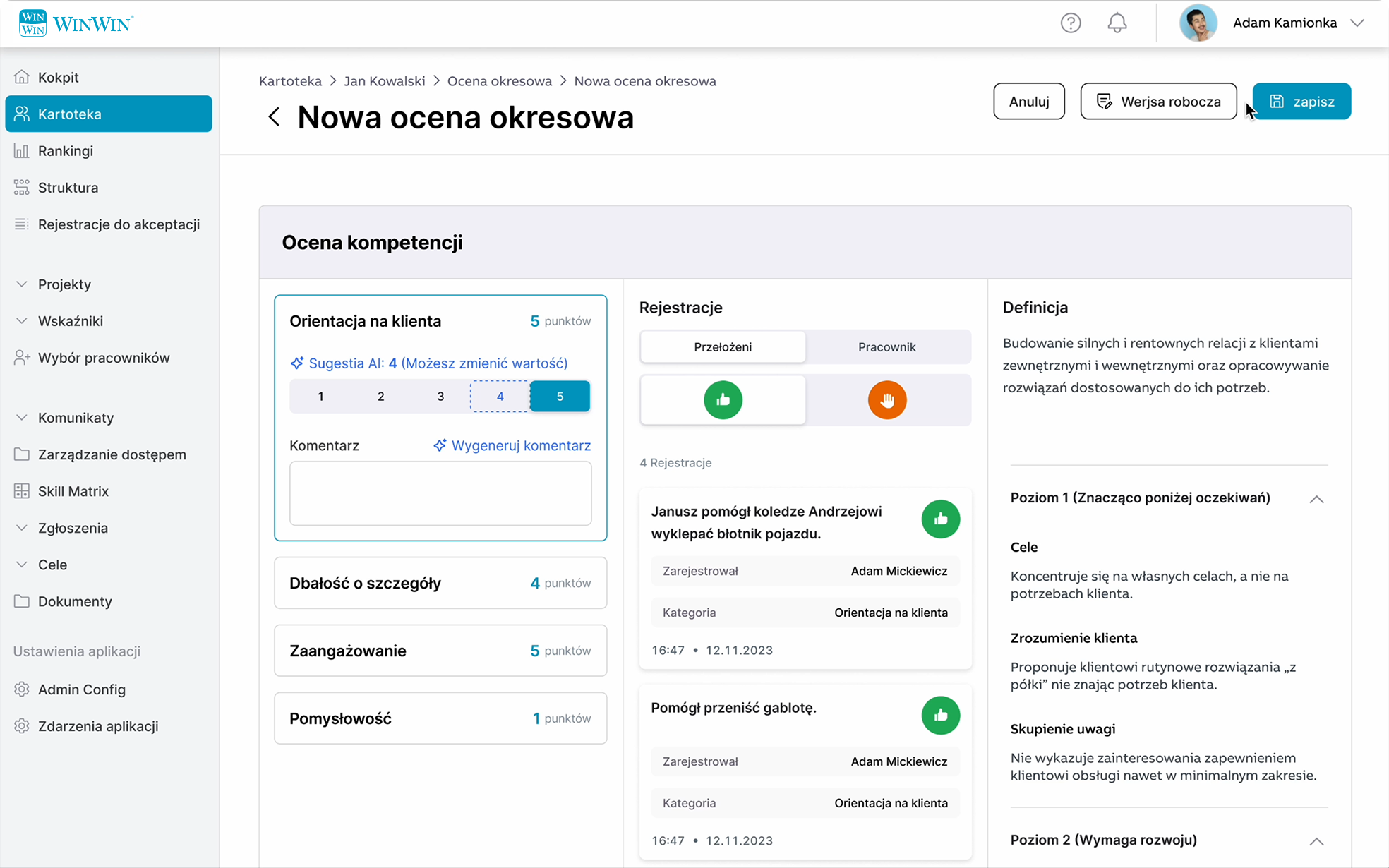Collapse the Poziom 1 definition section

1316,499
